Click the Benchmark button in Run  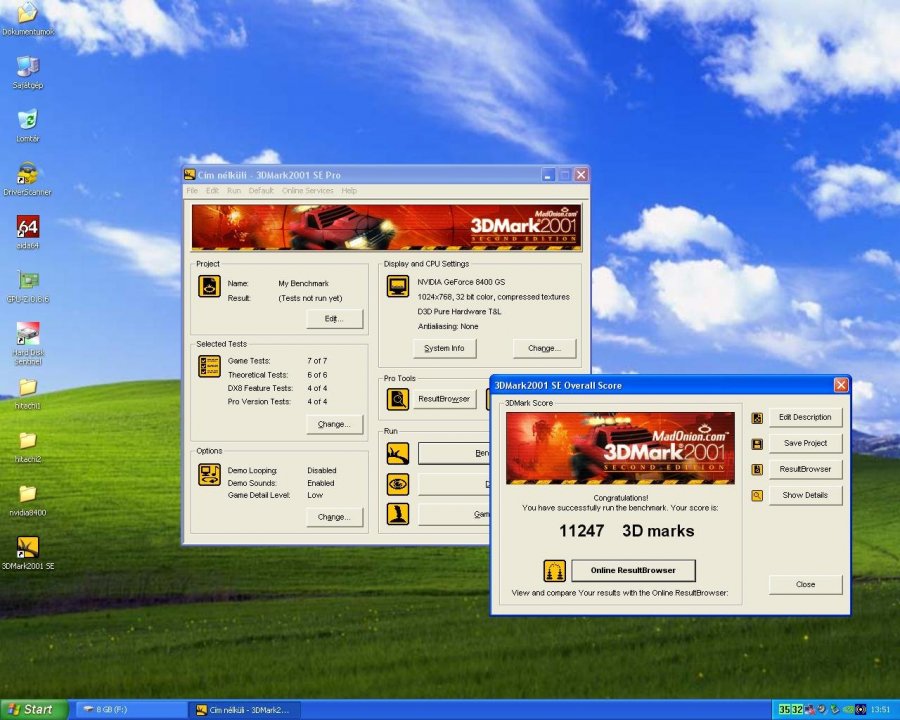pos(454,454)
